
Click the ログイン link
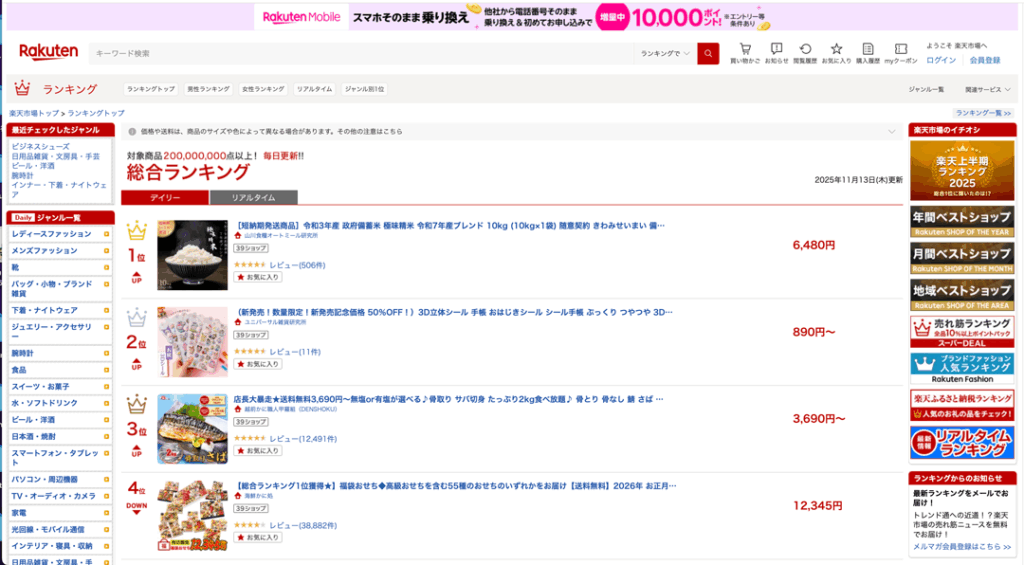[940, 60]
